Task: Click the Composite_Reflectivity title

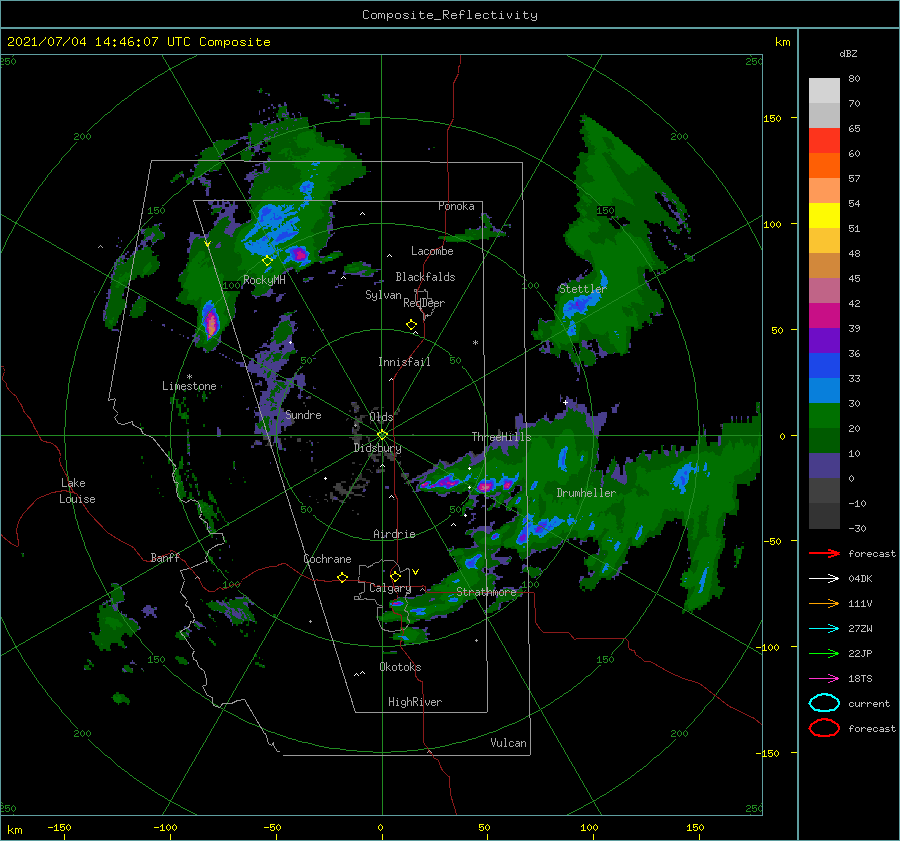Action: [x=450, y=15]
